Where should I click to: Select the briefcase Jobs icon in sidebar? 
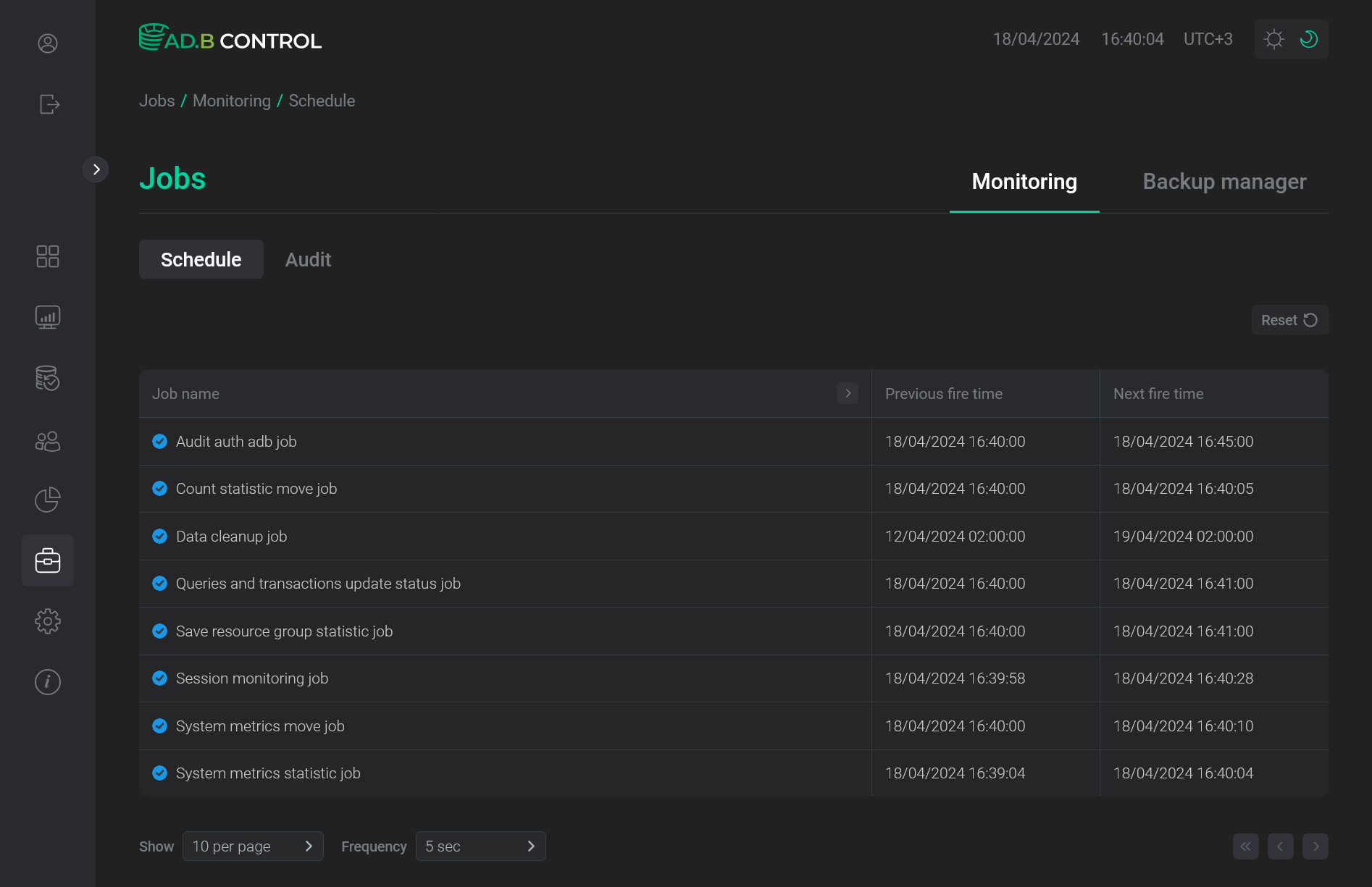click(48, 560)
